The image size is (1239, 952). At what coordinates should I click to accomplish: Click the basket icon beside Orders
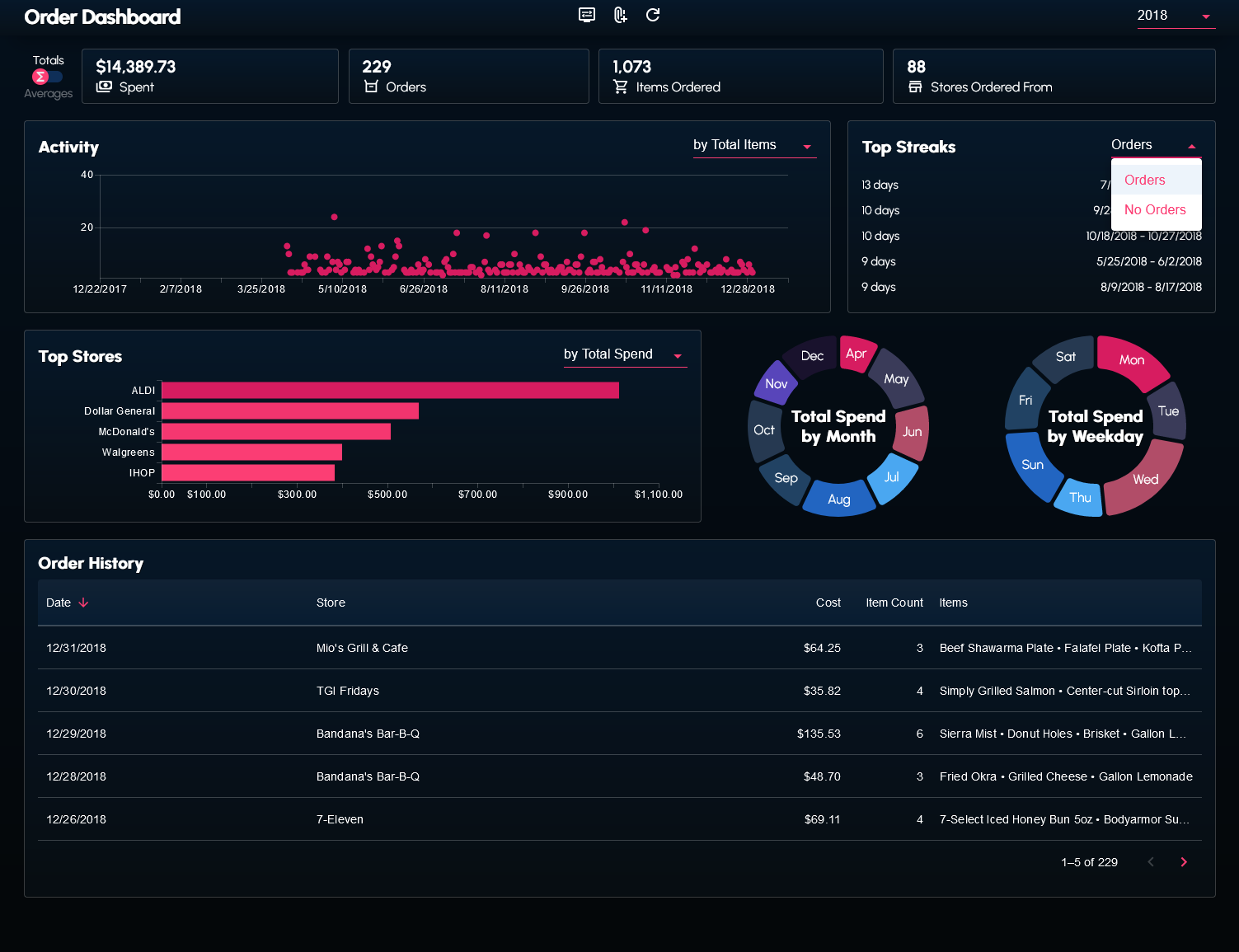click(371, 87)
